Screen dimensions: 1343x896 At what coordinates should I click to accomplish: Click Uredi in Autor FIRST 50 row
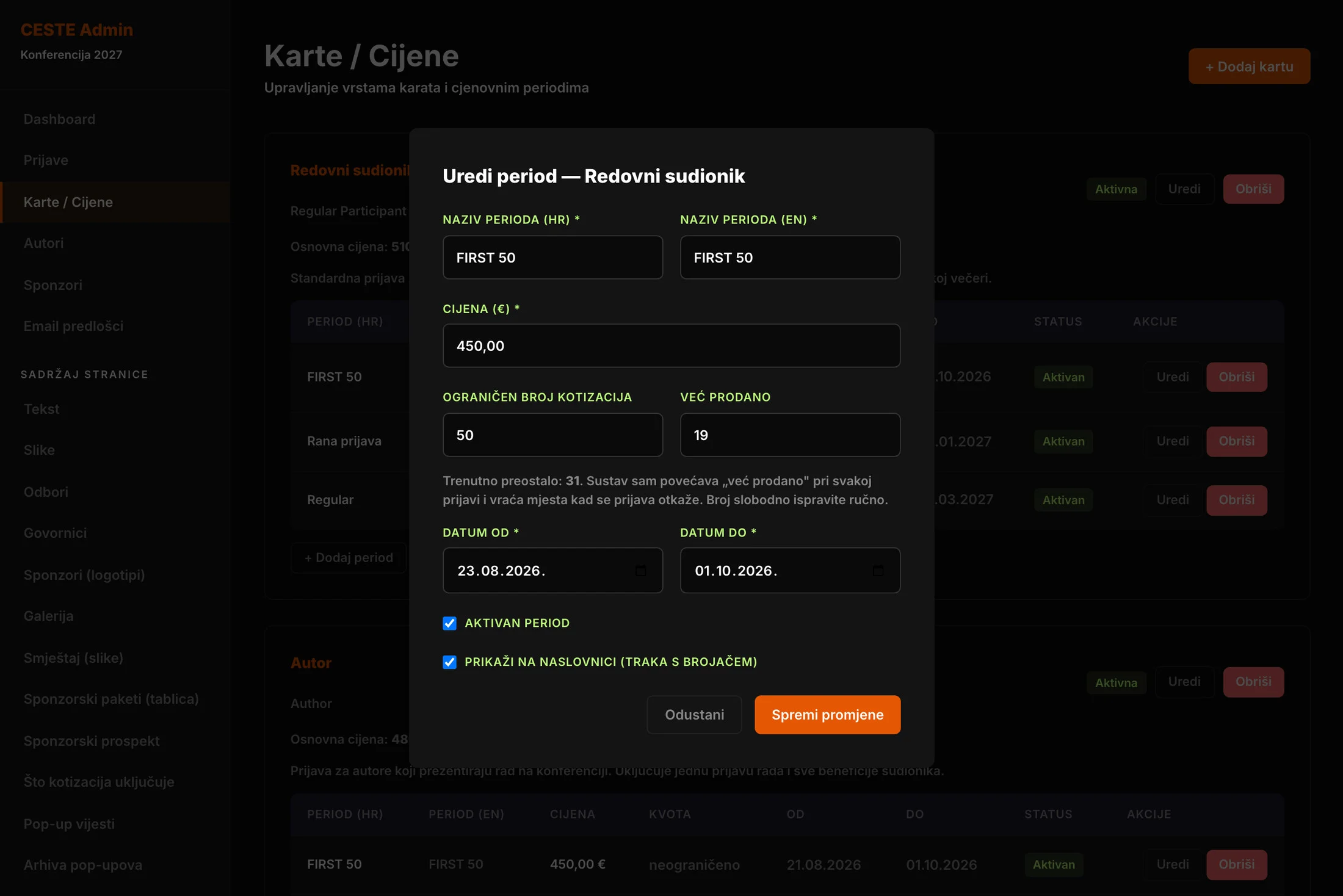(1172, 864)
